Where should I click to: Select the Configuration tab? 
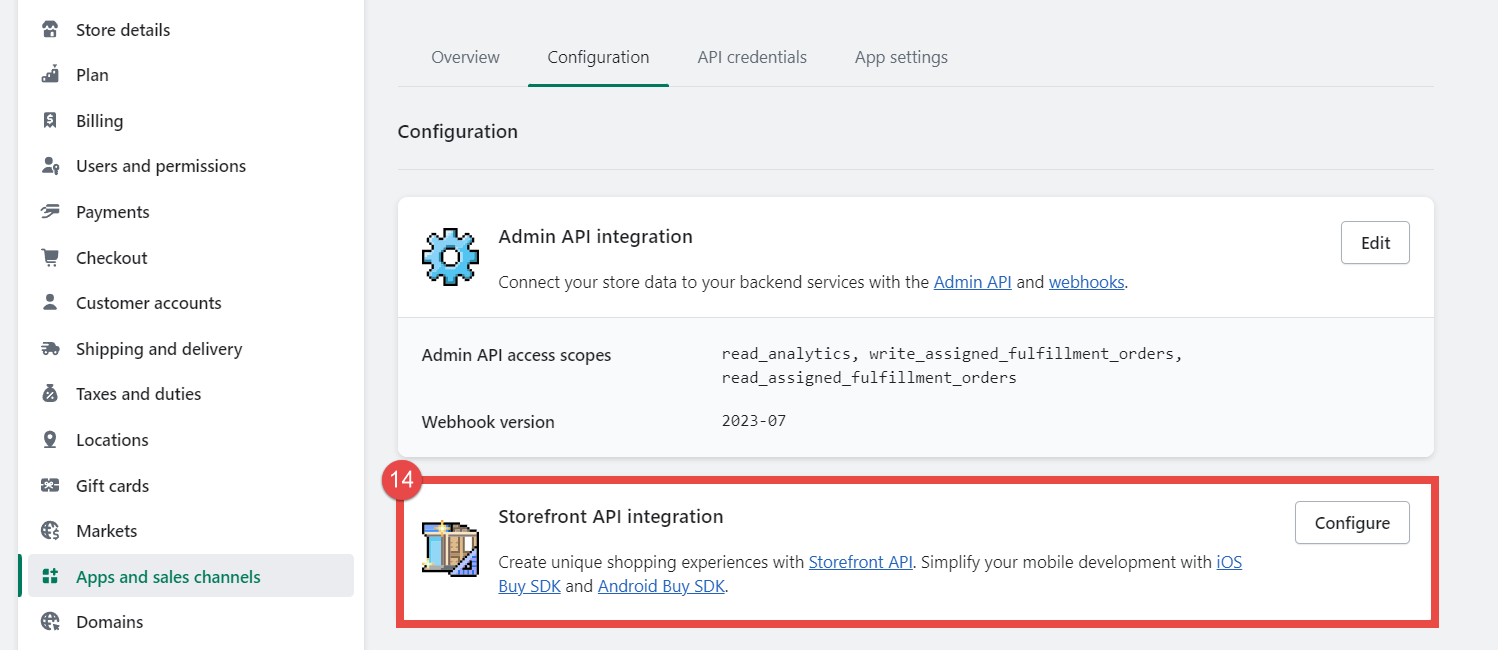tap(598, 57)
